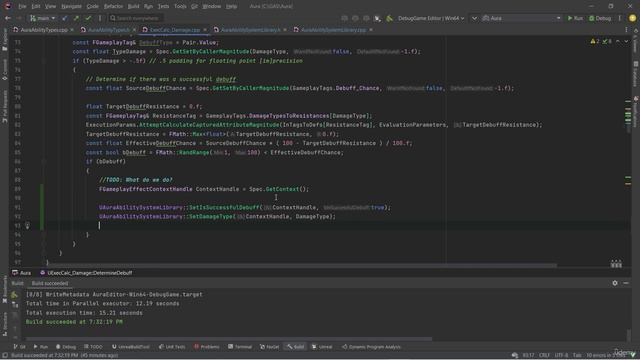Viewport: 640px width, 360px height.
Task: Open the UnrealBuildTool tool window
Action: tap(130, 347)
